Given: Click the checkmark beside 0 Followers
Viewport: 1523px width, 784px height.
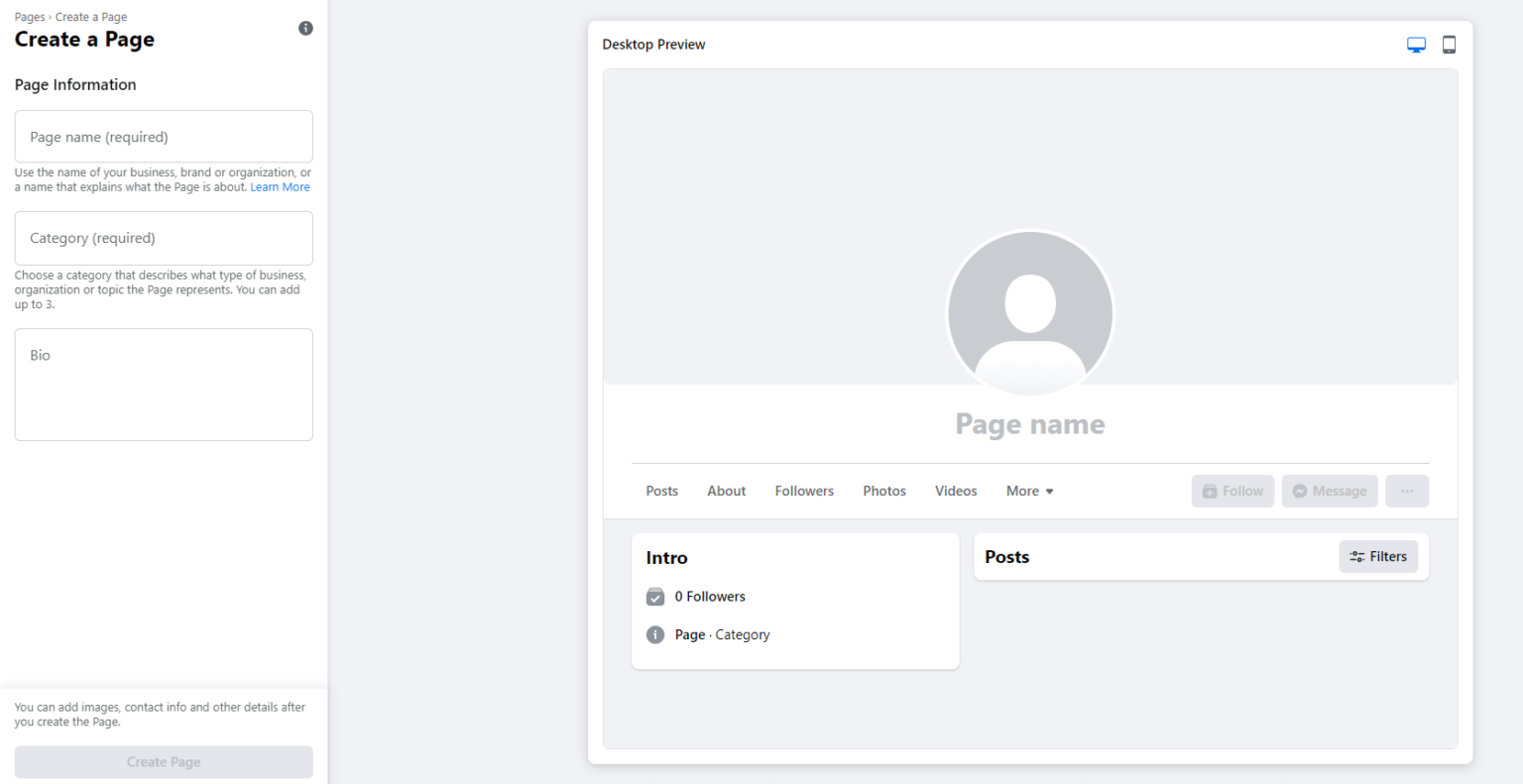Looking at the screenshot, I should [655, 597].
